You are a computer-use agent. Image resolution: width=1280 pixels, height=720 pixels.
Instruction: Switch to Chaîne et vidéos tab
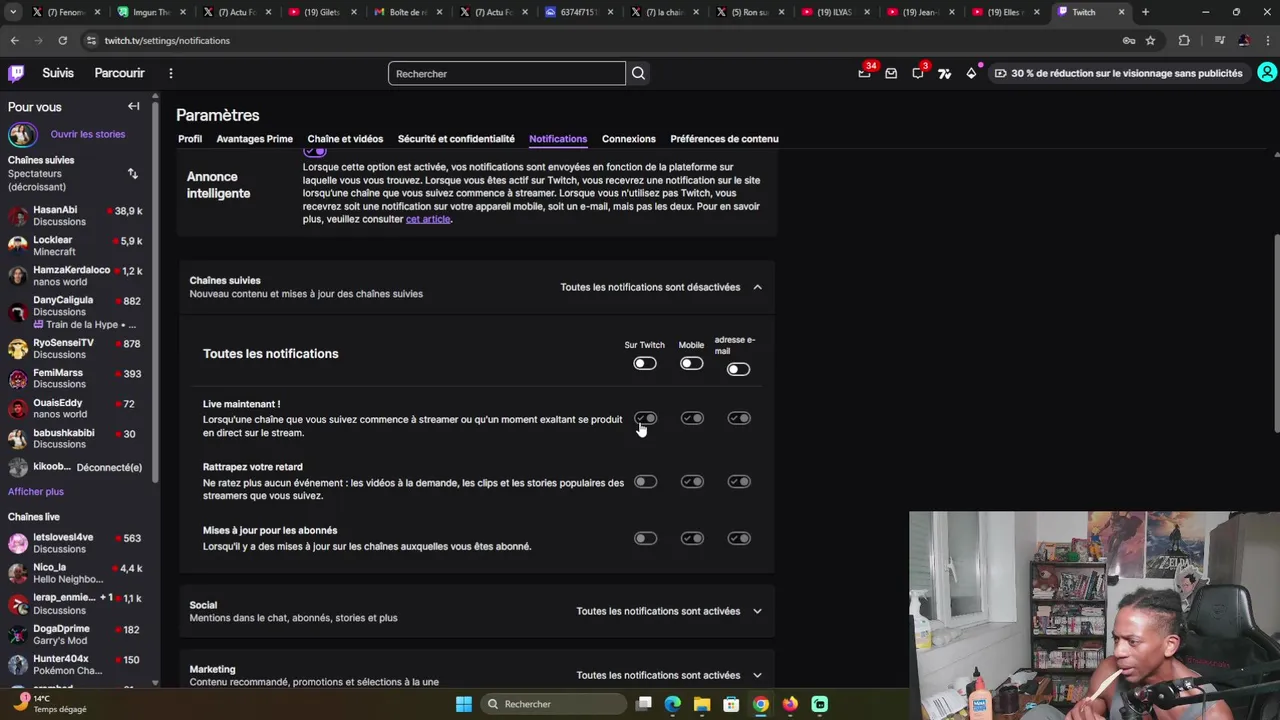click(345, 139)
